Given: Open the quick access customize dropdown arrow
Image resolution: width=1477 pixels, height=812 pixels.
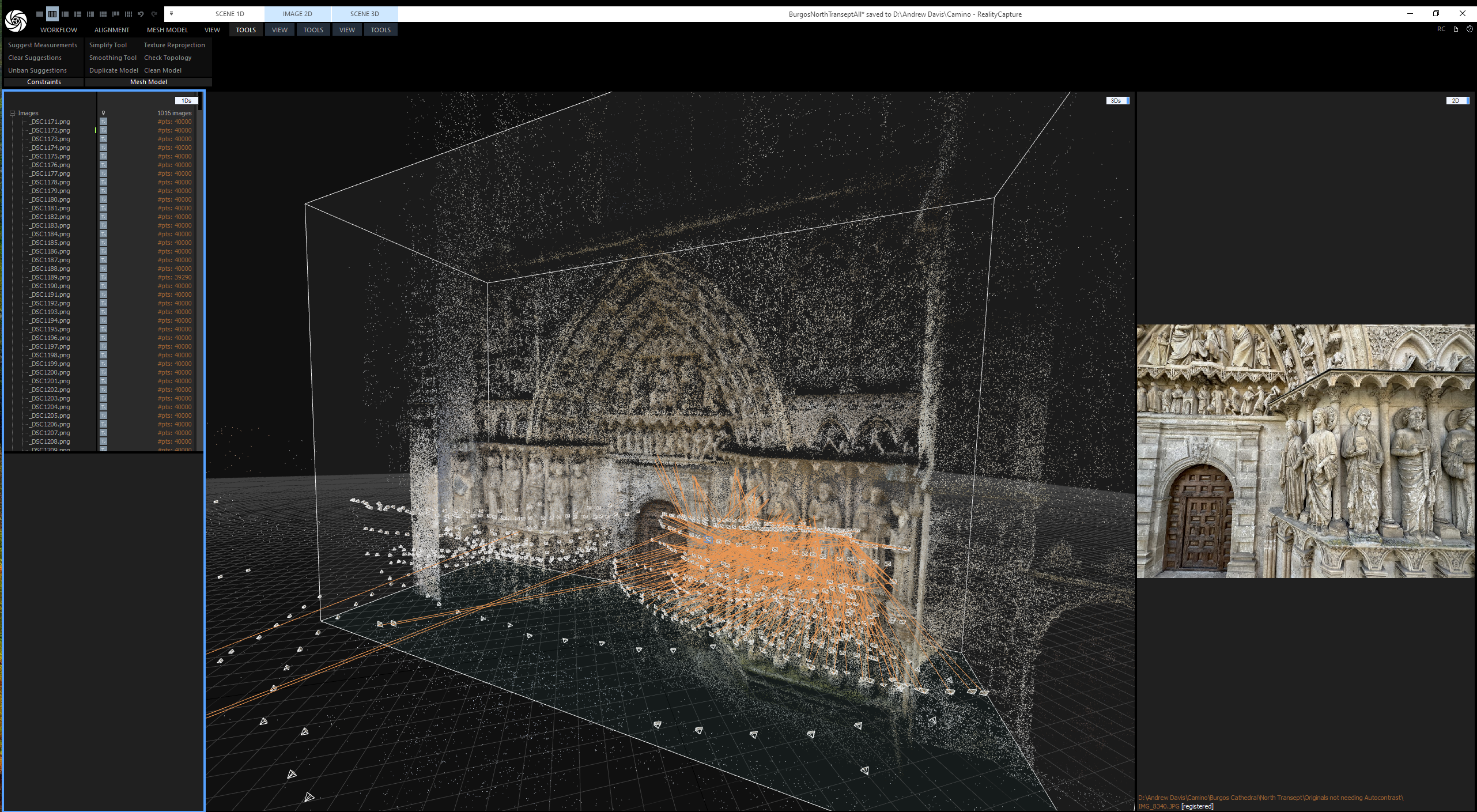Looking at the screenshot, I should 171,14.
